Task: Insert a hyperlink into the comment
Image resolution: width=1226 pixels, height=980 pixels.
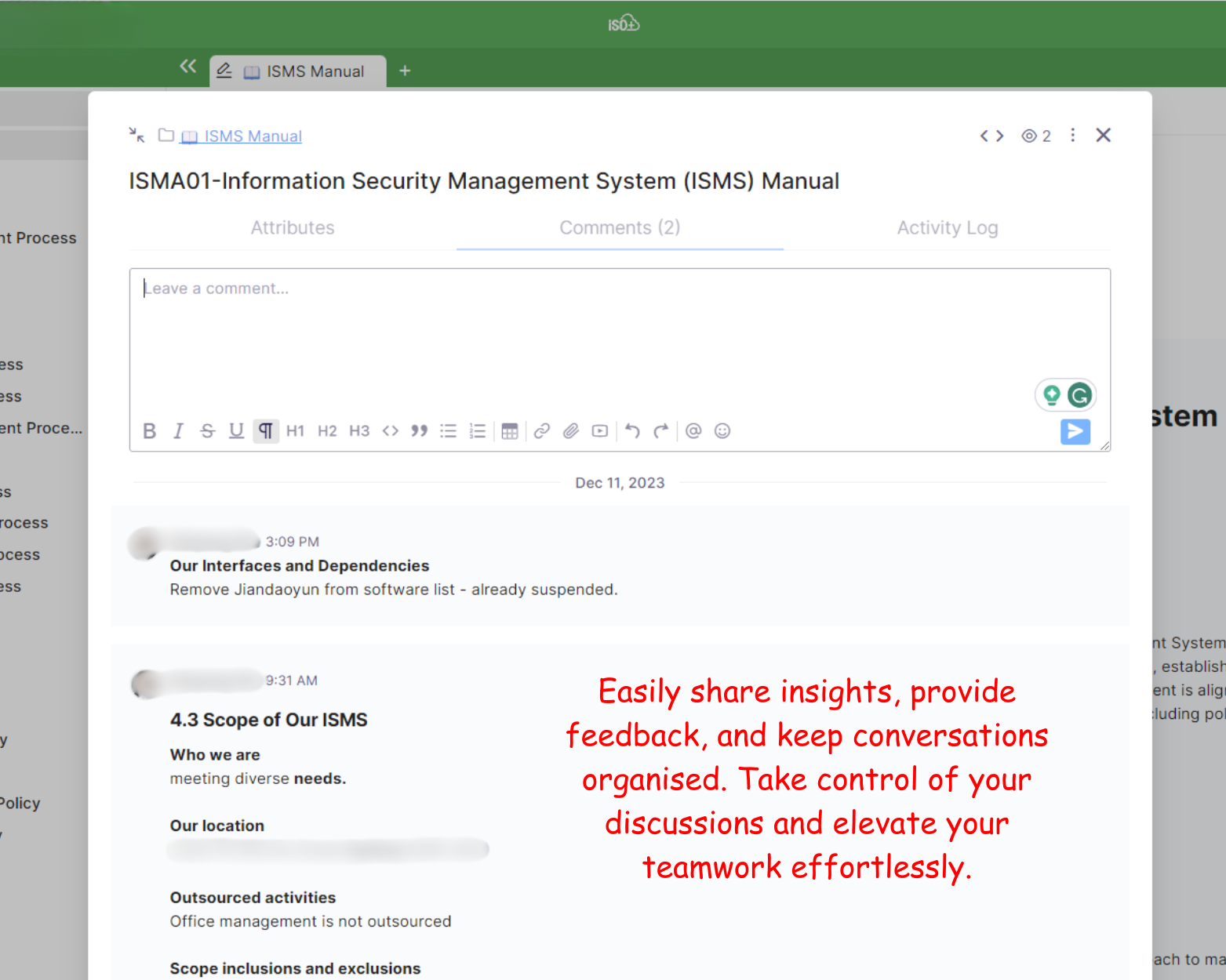Action: tap(541, 431)
